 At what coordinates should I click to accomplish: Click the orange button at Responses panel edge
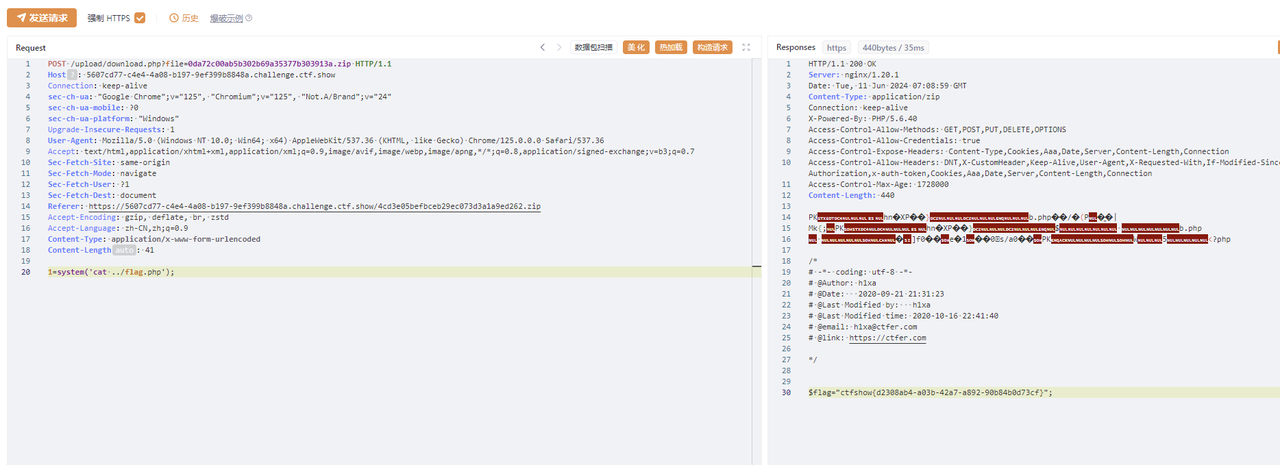click(x=1276, y=47)
